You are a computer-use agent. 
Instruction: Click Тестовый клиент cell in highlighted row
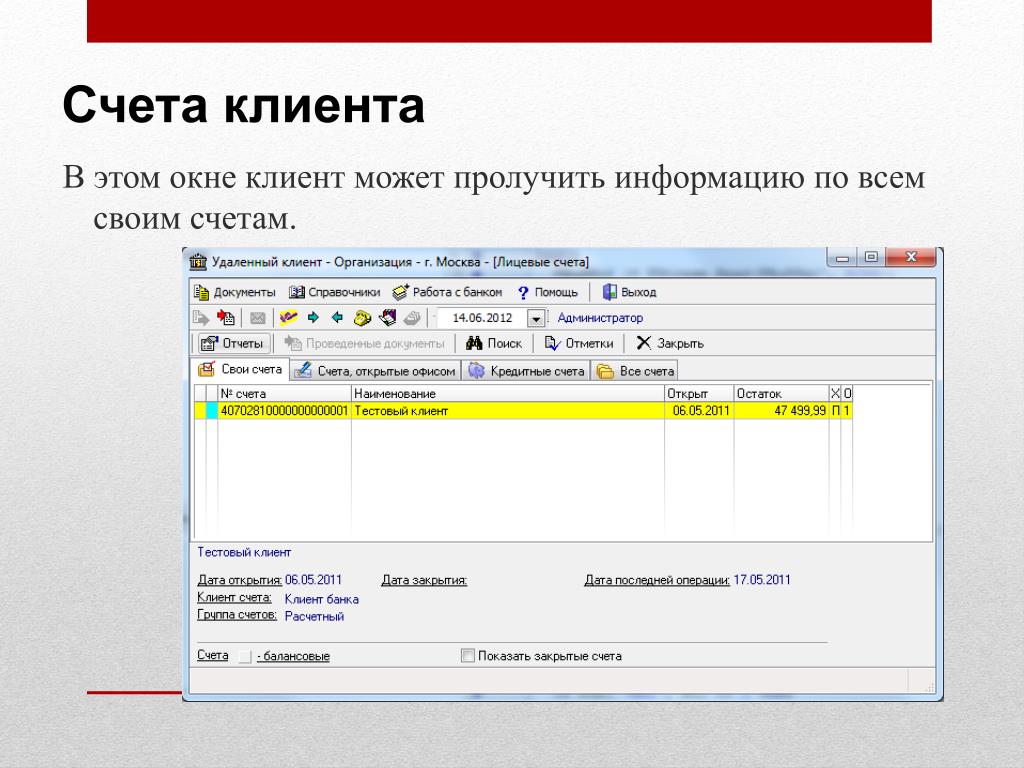pos(507,411)
